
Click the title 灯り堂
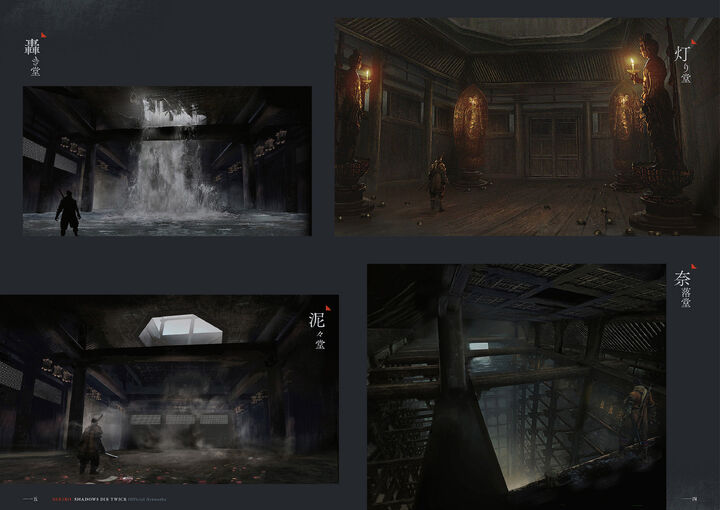682,64
